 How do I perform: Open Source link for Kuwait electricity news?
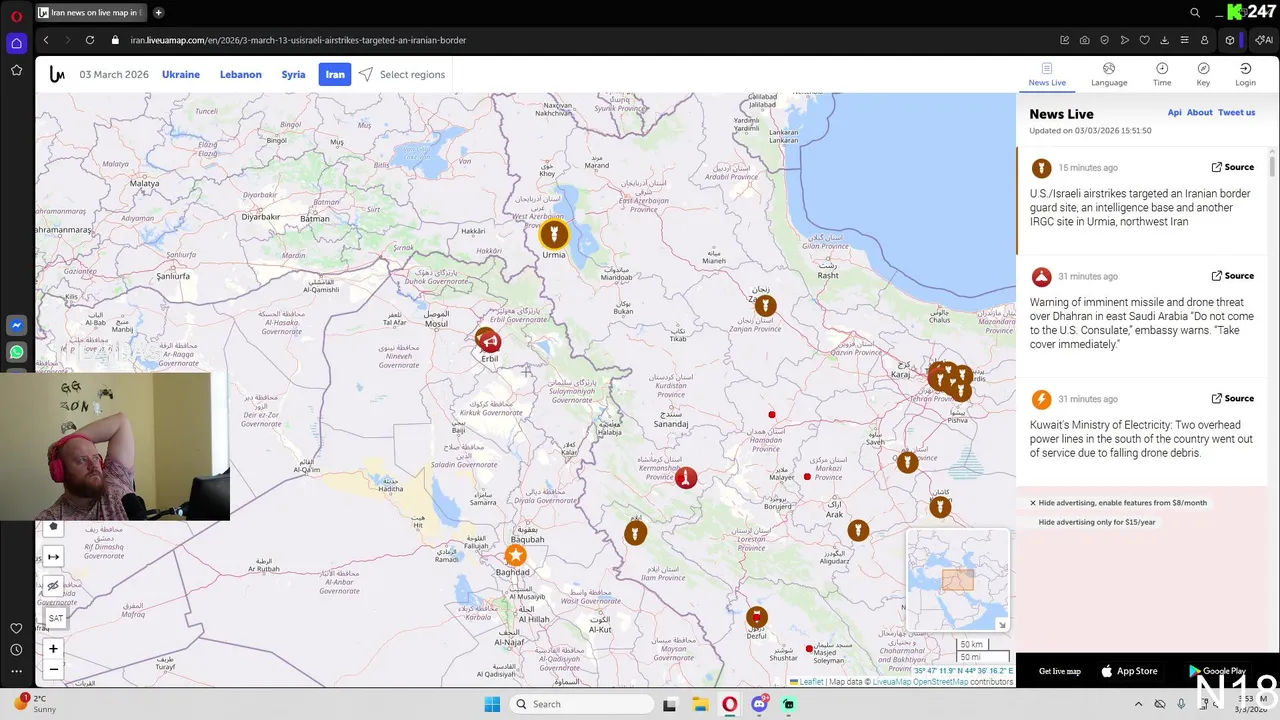(1233, 398)
